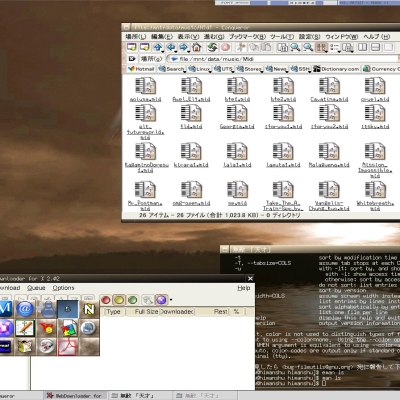
Task: Open the Hotmail bookmark
Action: coord(141,69)
